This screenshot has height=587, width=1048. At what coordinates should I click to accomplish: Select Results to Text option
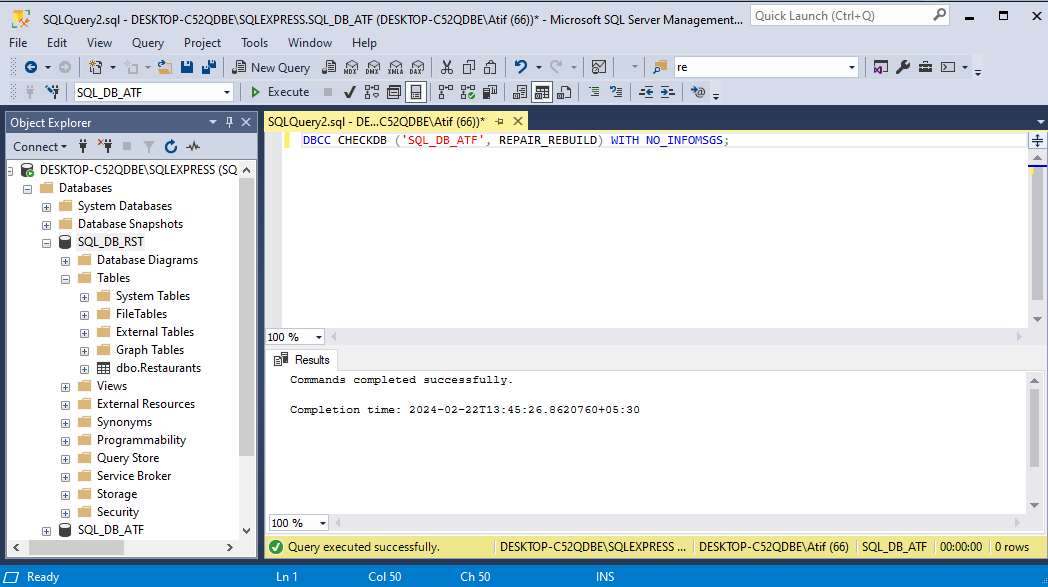coord(519,92)
